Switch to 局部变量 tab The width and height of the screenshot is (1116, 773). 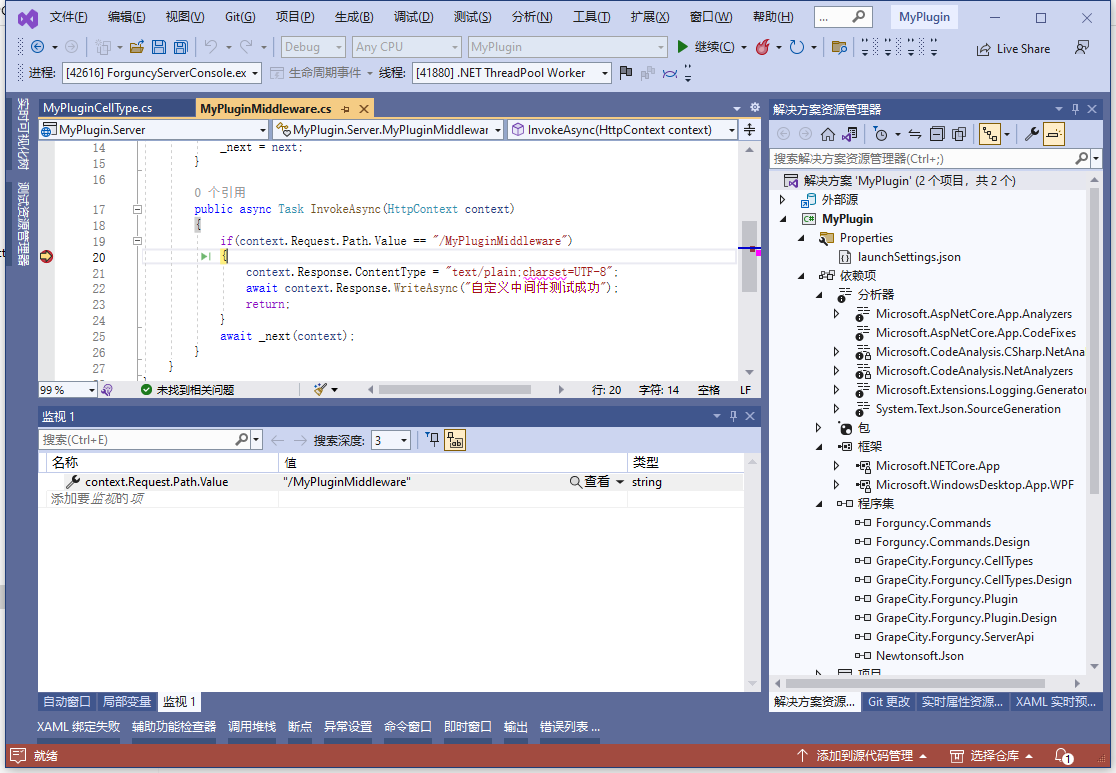[127, 702]
